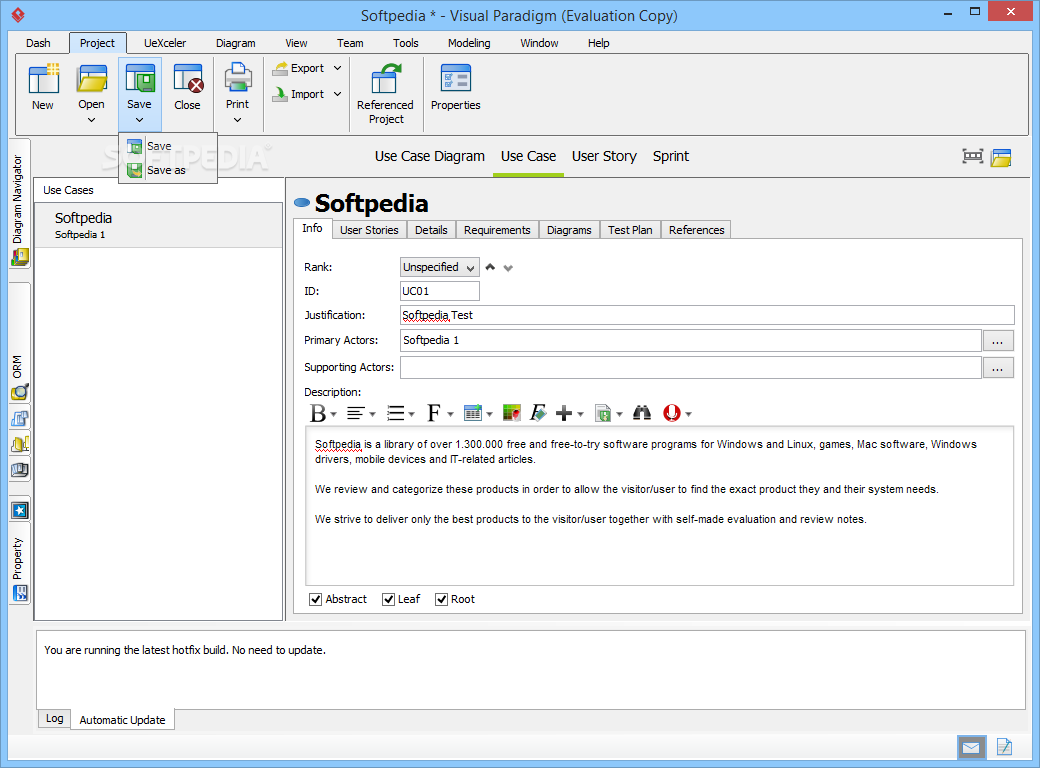
Task: Expand the Print button dropdown arrow
Action: coord(237,120)
